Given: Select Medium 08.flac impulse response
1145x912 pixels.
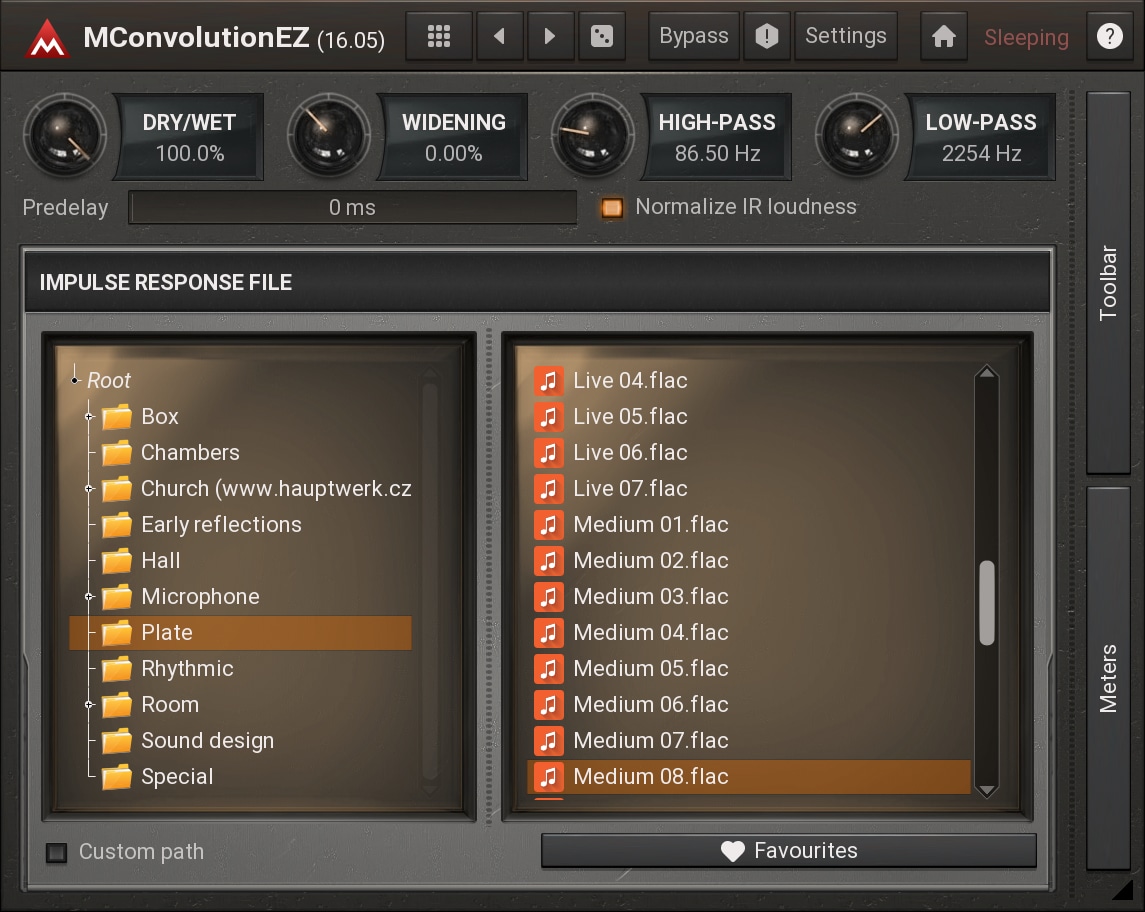Looking at the screenshot, I should (748, 777).
